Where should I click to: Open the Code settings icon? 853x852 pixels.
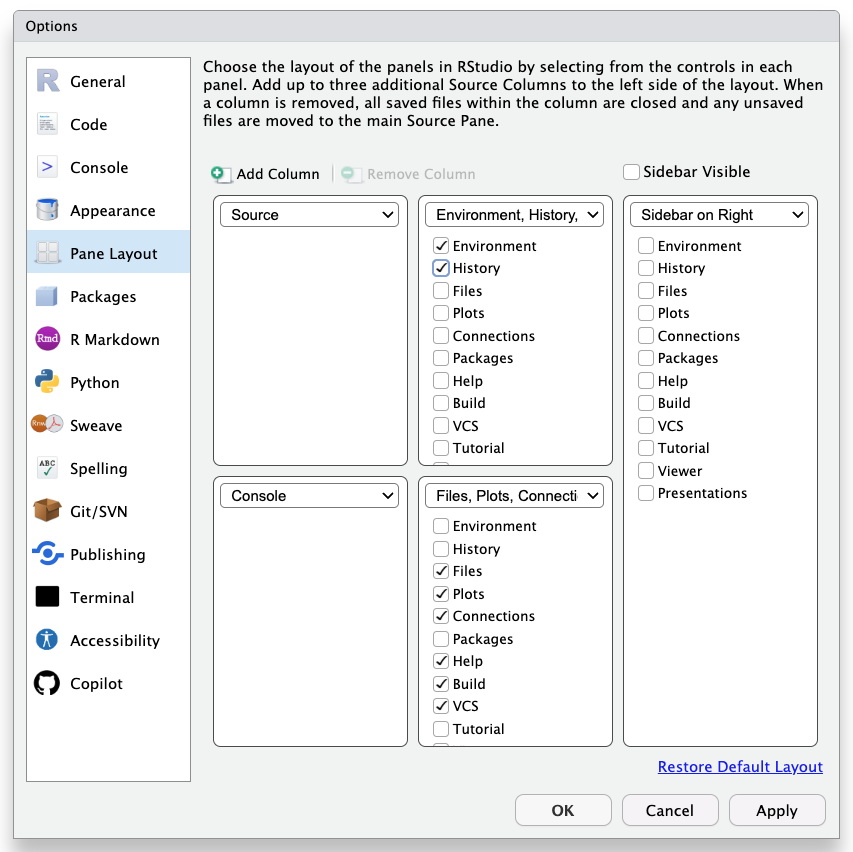coord(47,124)
